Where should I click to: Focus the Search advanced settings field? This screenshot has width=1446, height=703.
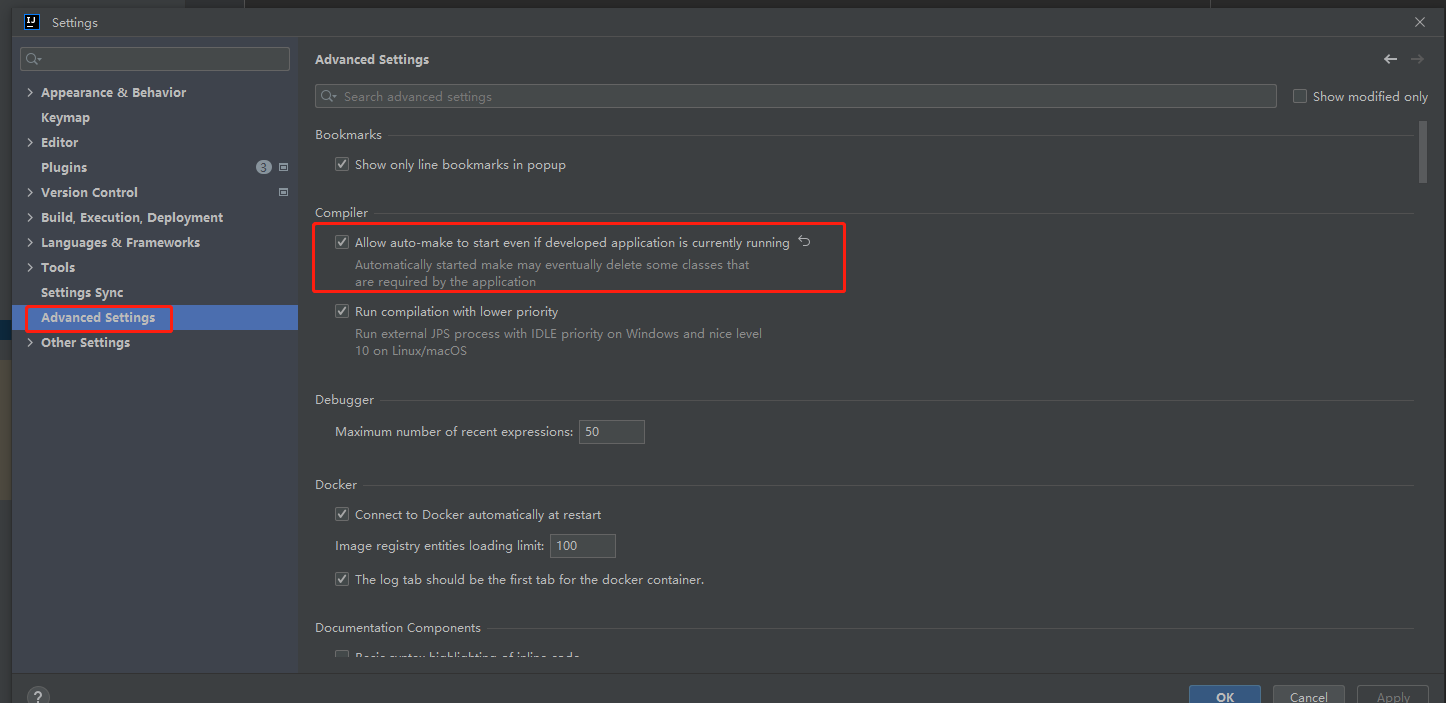coord(796,97)
